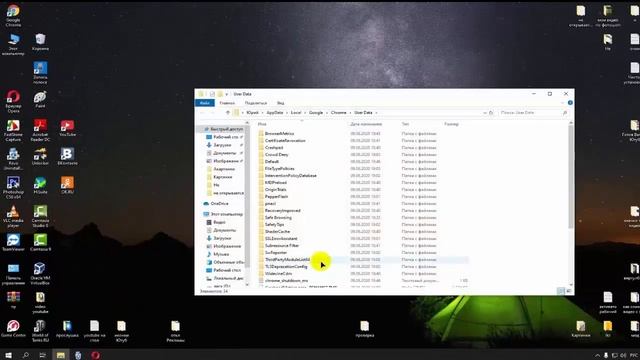The width and height of the screenshot is (640, 360).
Task: Click the Explorer search input field
Action: point(530,112)
